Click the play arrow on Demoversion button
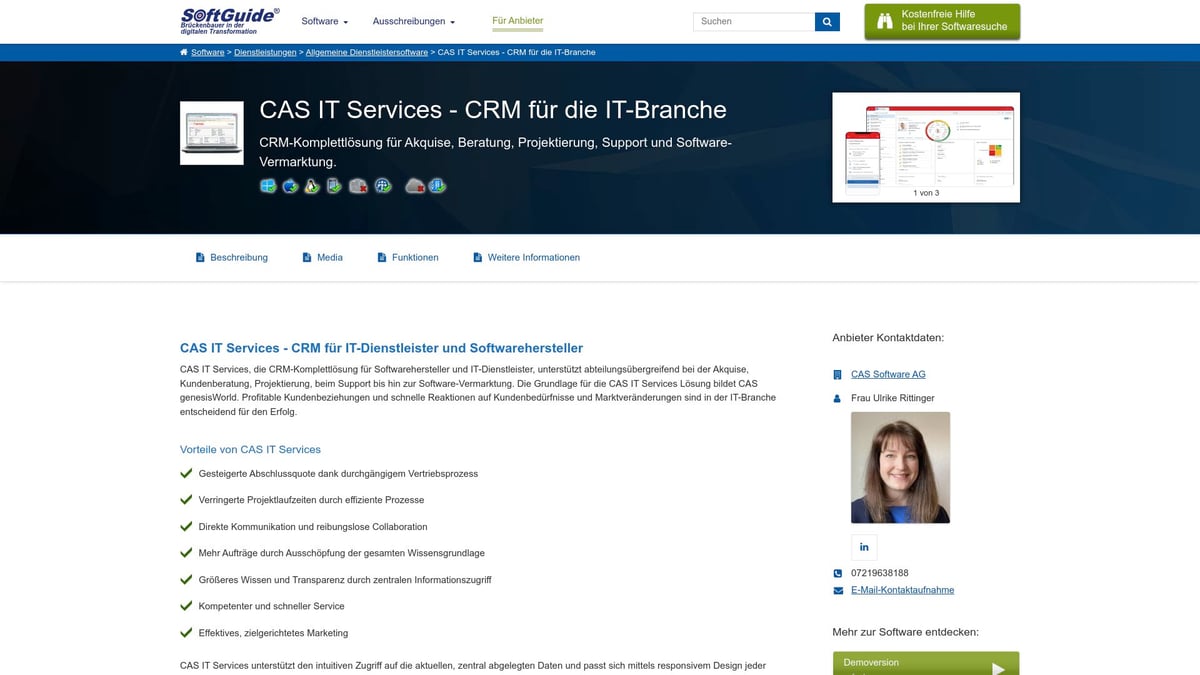Viewport: 1200px width, 675px height. [998, 669]
